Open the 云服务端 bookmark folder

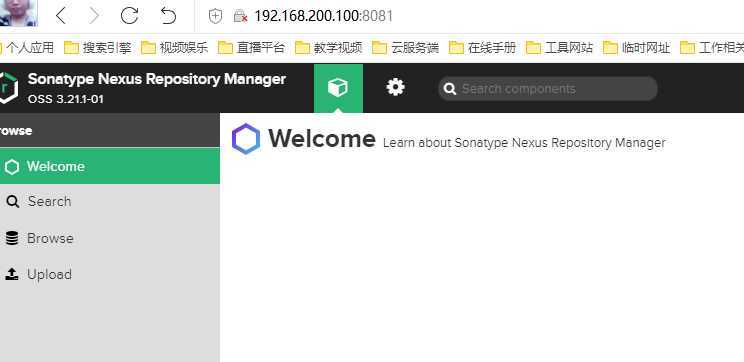point(405,47)
